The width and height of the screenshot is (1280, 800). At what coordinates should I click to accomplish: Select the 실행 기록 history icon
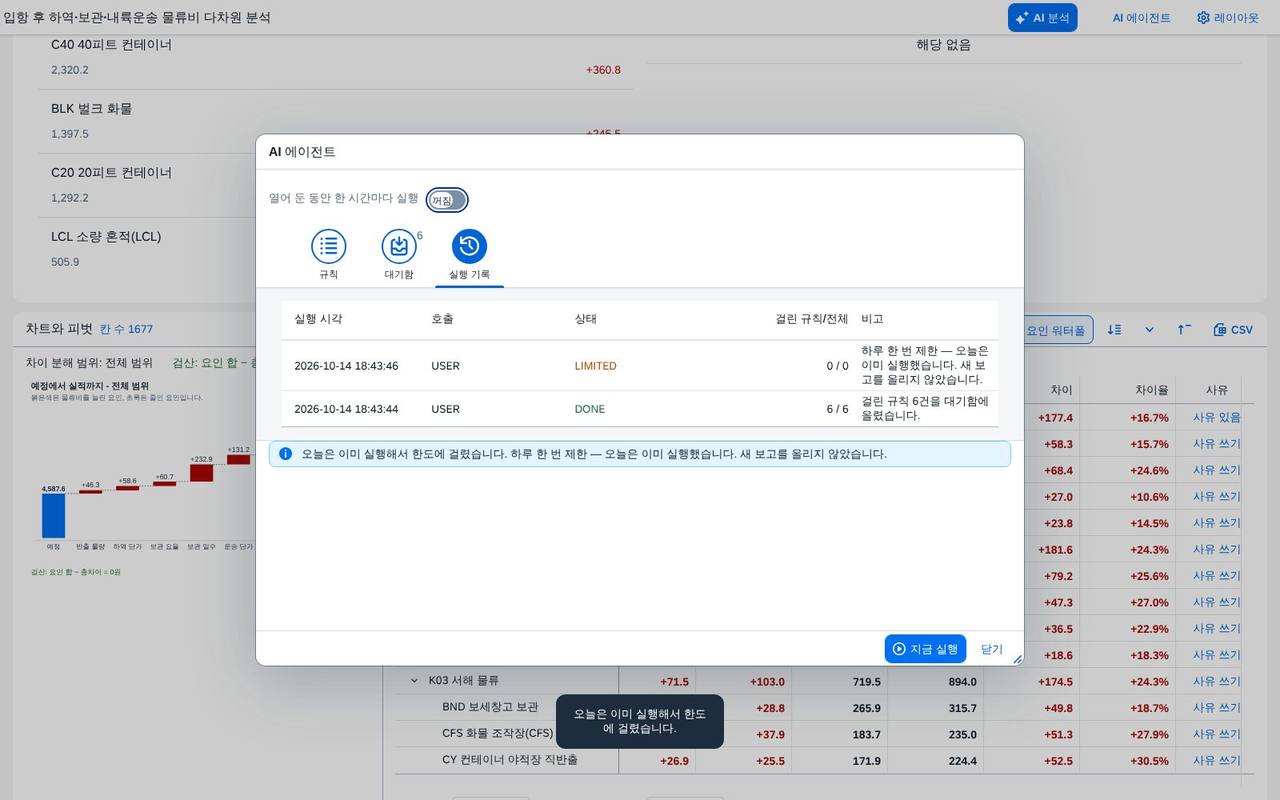click(469, 246)
